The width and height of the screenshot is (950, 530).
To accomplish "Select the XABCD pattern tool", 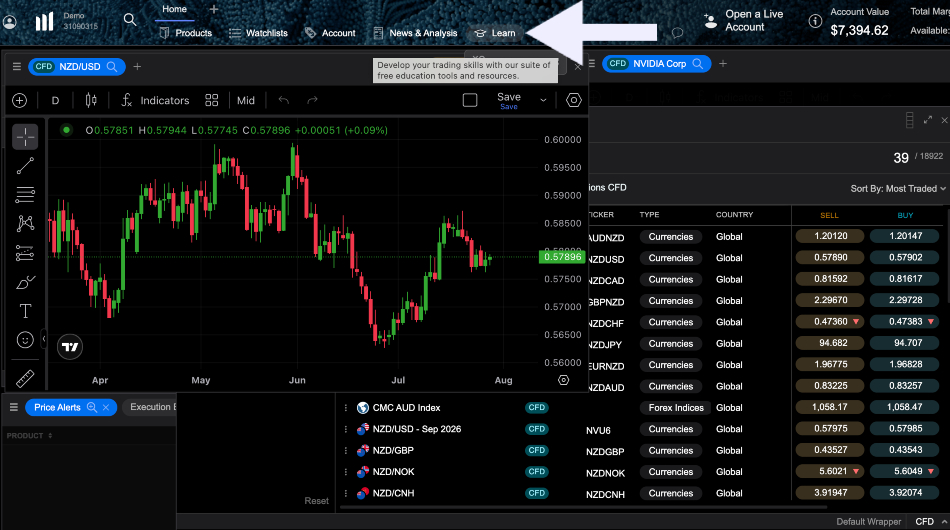I will [x=25, y=224].
